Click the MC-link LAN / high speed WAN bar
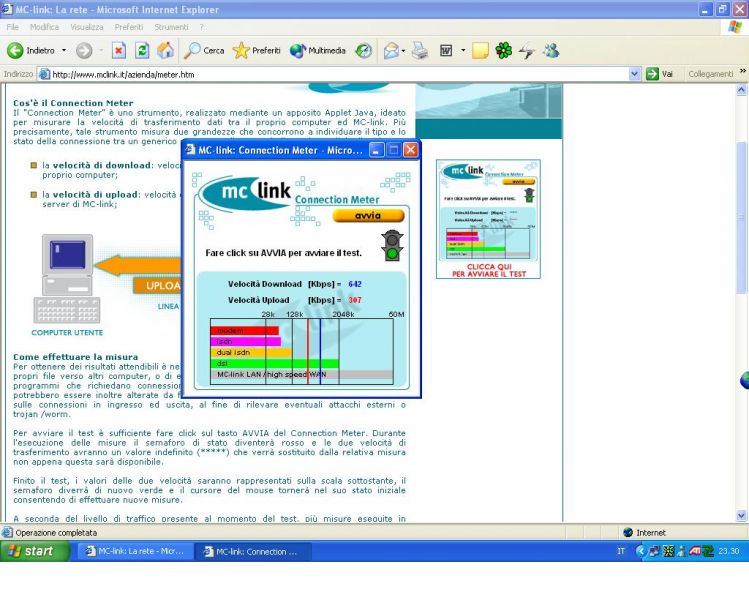749x600 pixels. [x=301, y=375]
